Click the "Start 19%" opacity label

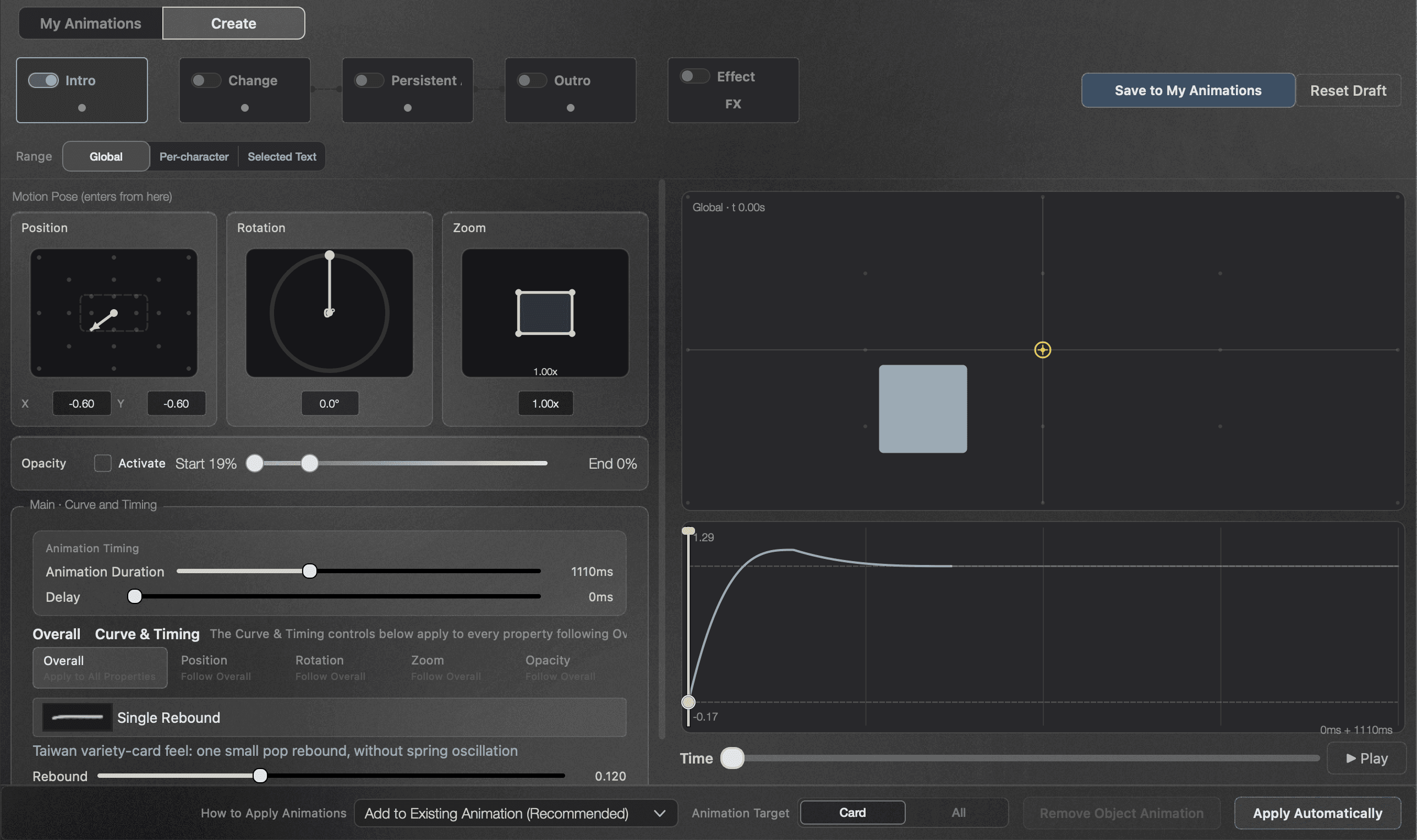coord(206,464)
